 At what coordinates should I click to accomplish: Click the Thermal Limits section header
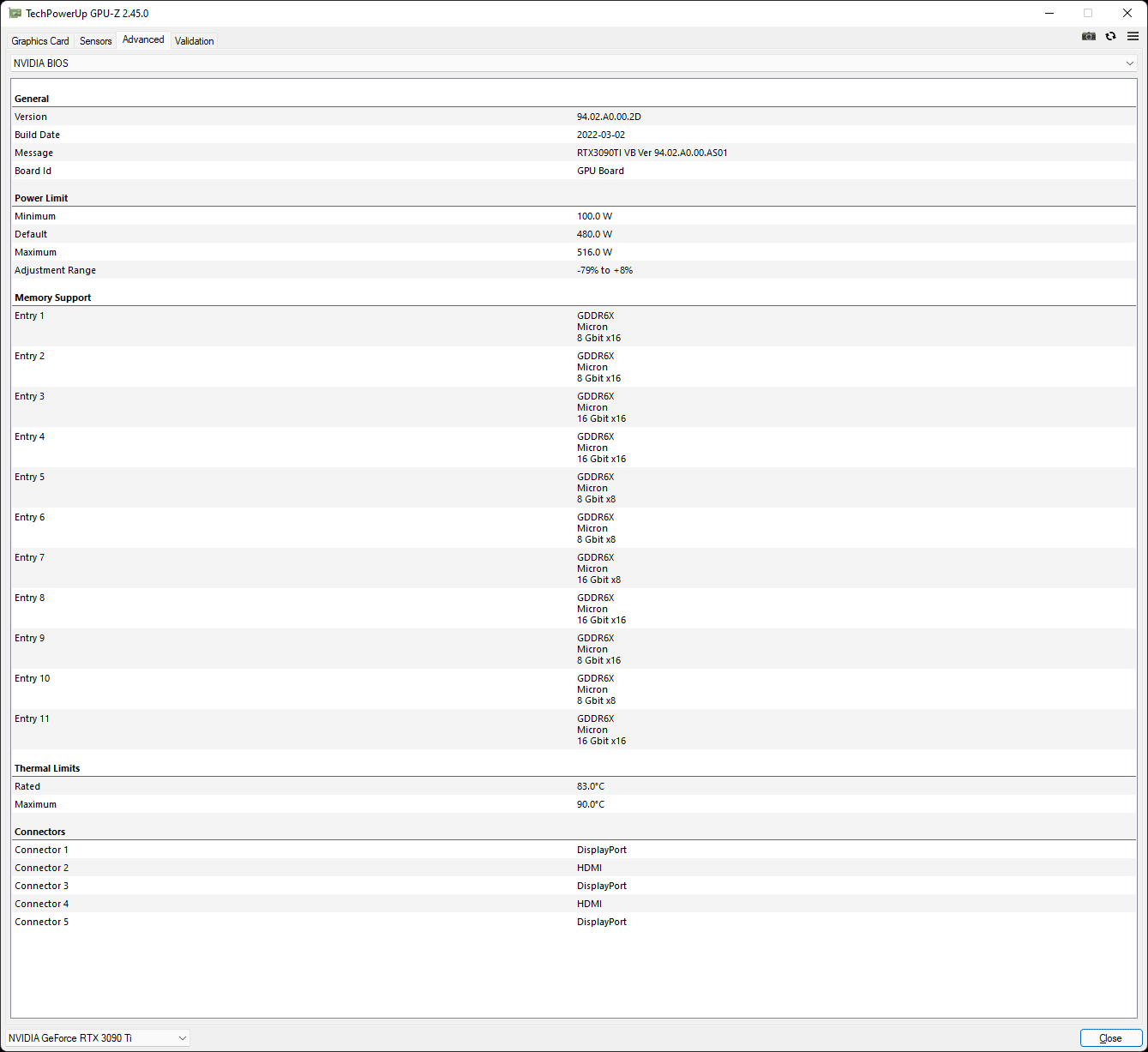click(47, 768)
